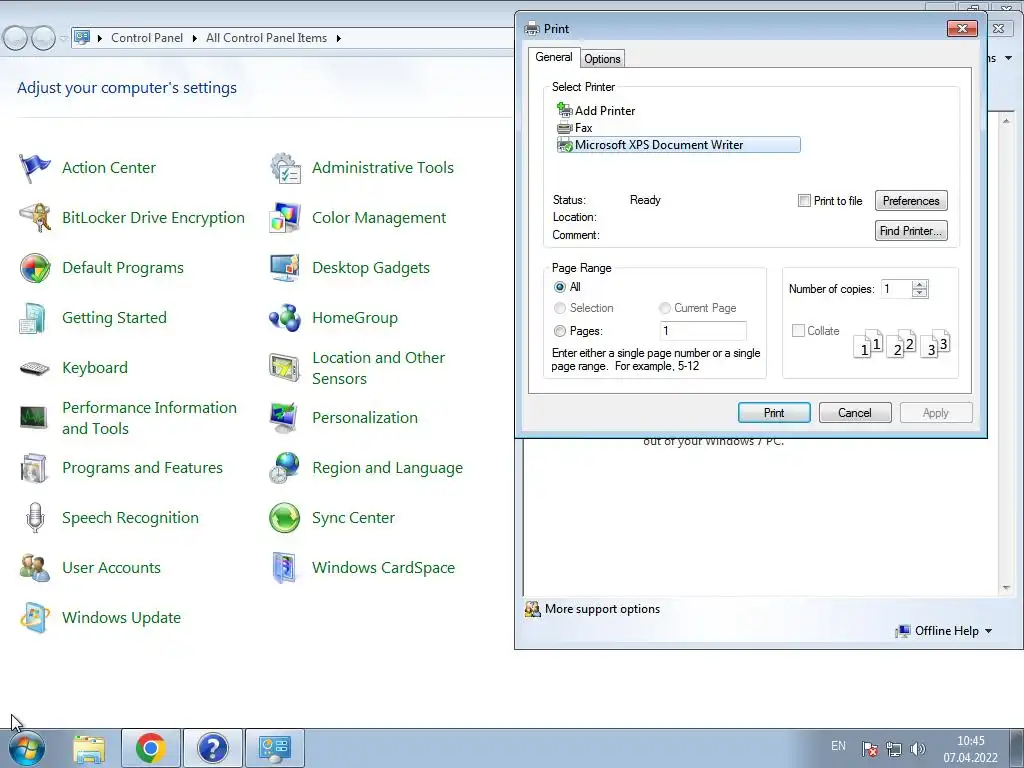Open the Administrative Tools icon

(x=285, y=168)
